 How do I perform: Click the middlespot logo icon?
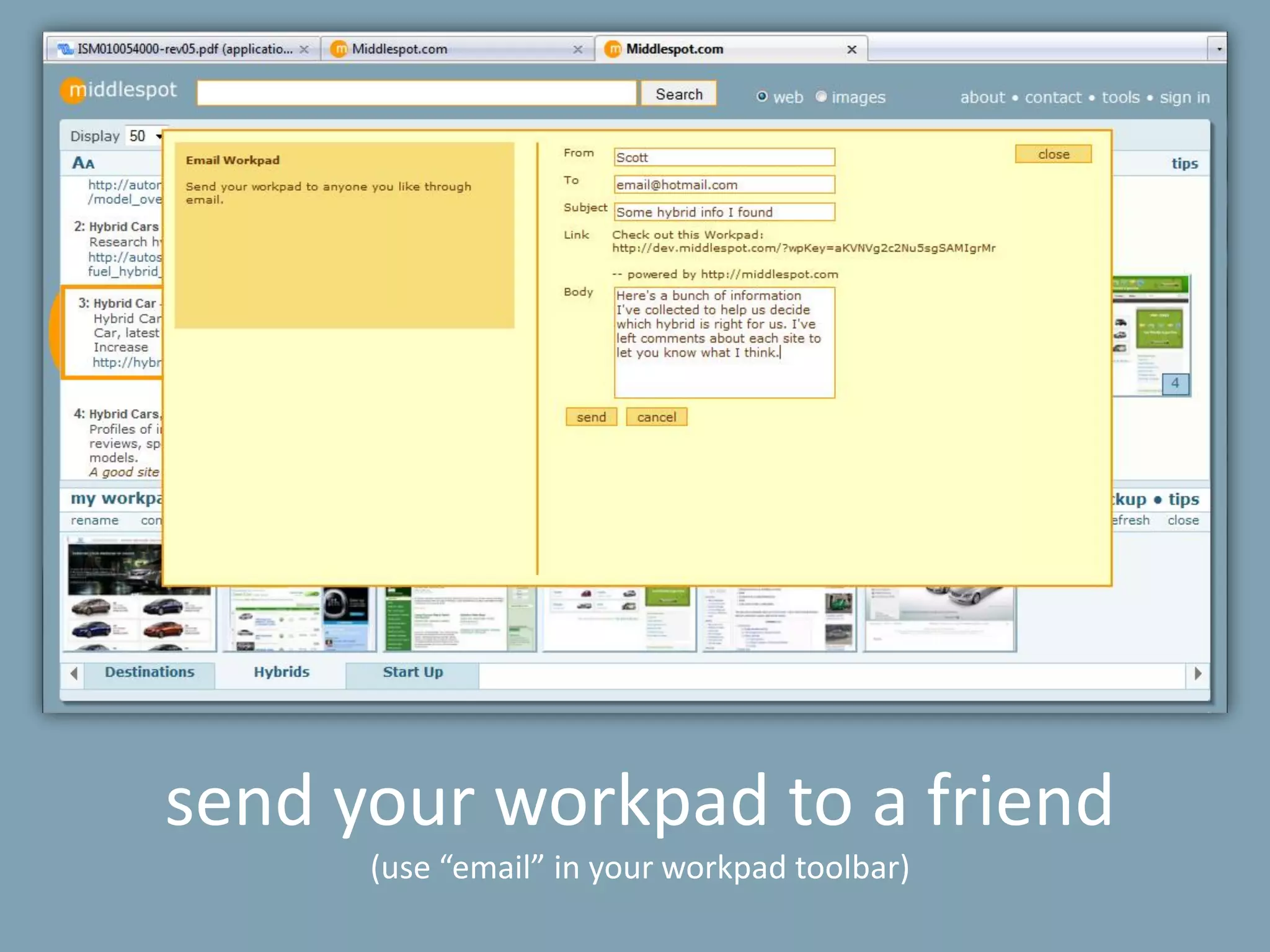pyautogui.click(x=74, y=91)
